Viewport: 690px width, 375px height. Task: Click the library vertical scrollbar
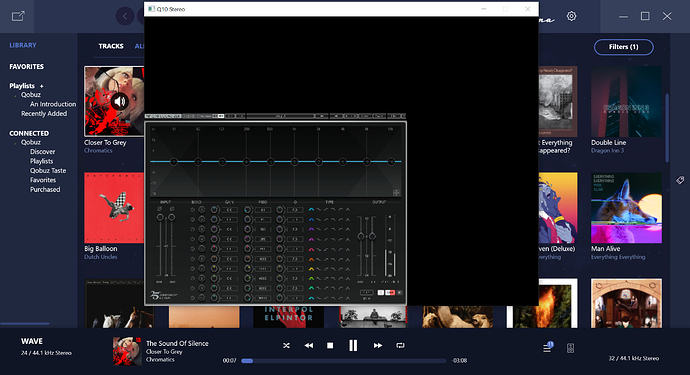[667, 128]
